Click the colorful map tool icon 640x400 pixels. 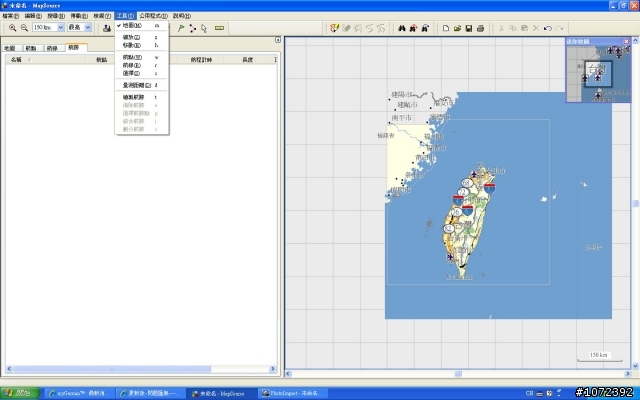click(x=334, y=28)
